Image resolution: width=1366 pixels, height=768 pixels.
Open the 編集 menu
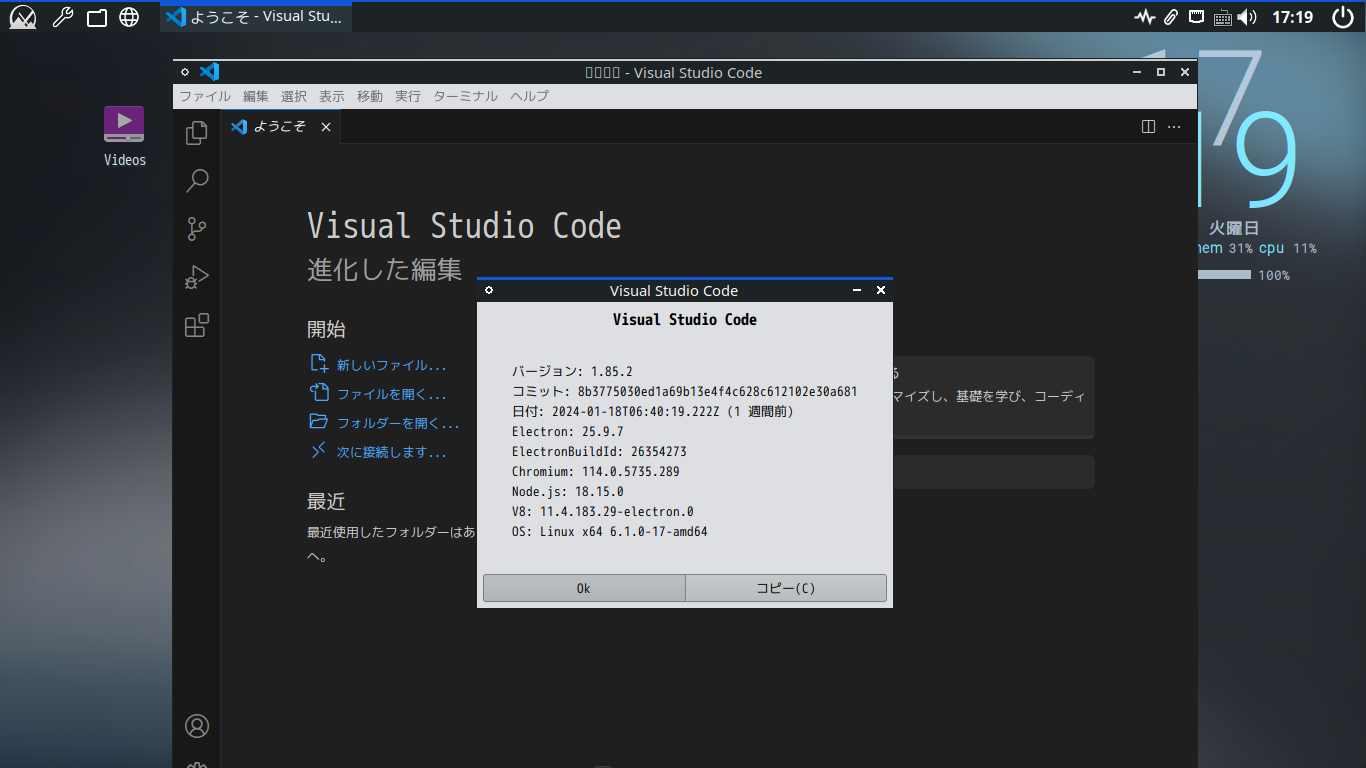[256, 96]
